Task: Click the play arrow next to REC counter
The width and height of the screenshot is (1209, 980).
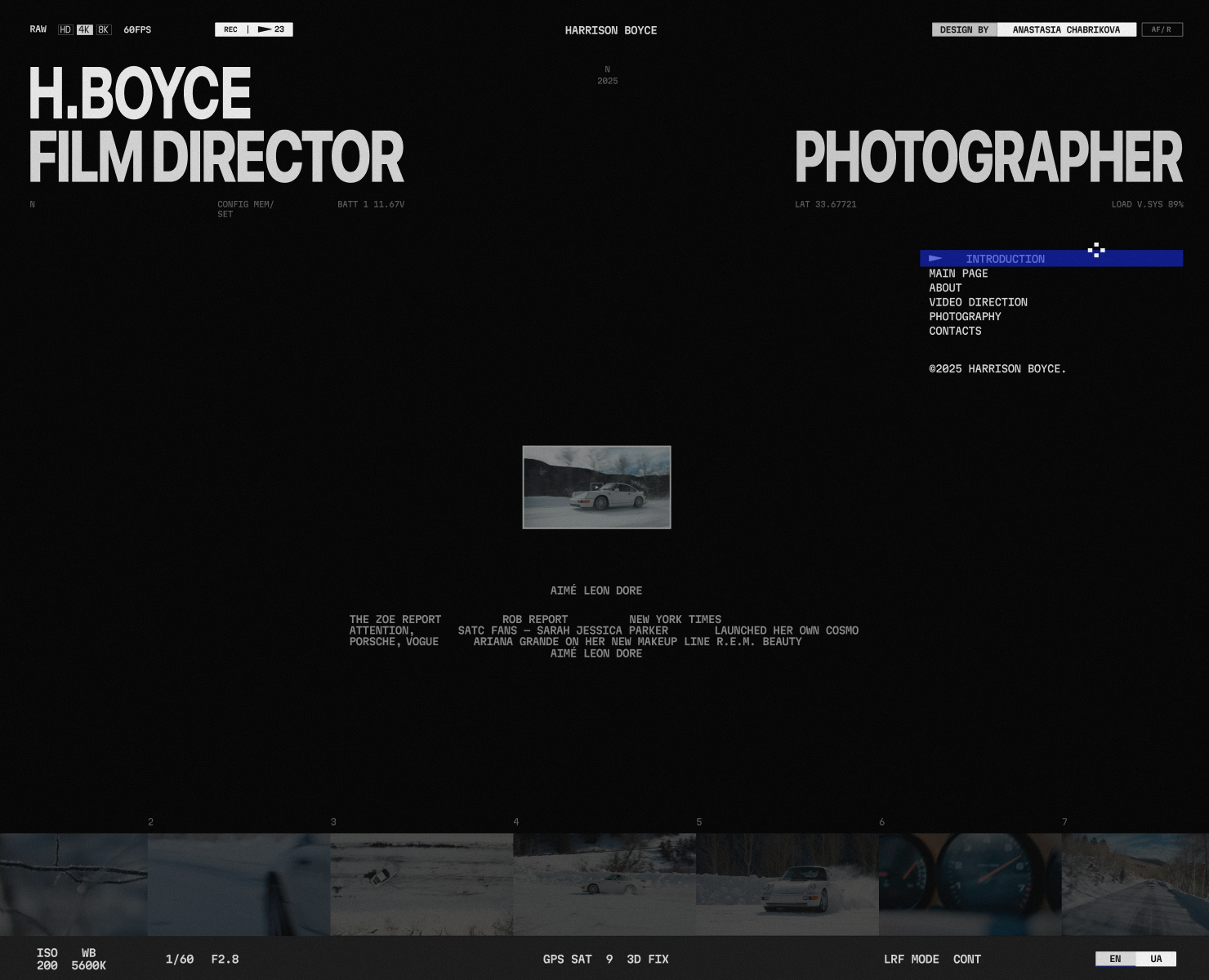Action: point(263,29)
